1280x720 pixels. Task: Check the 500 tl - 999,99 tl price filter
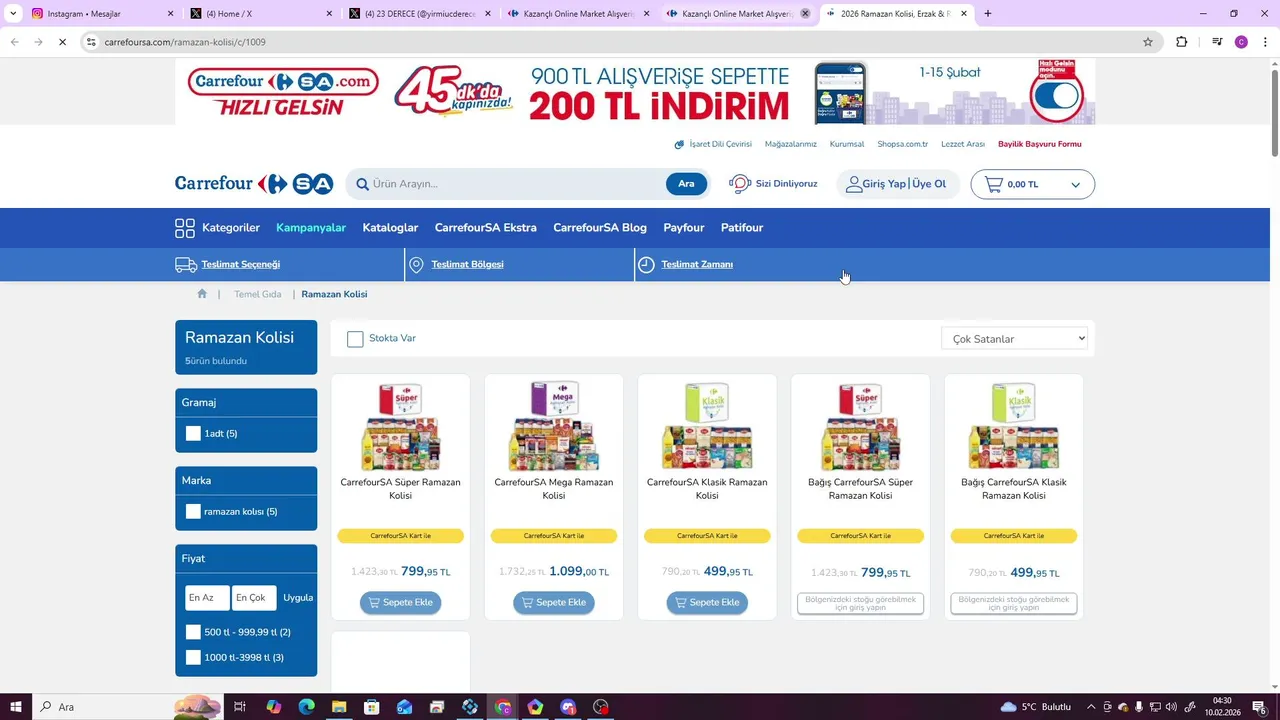(193, 632)
